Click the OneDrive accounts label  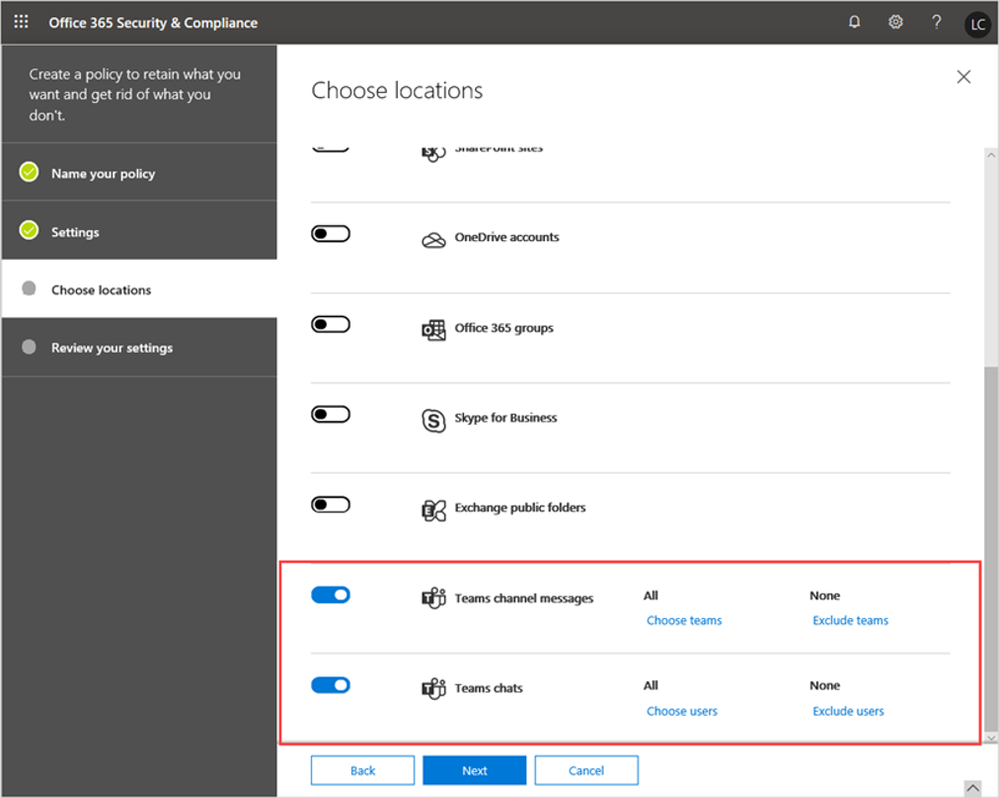click(507, 237)
